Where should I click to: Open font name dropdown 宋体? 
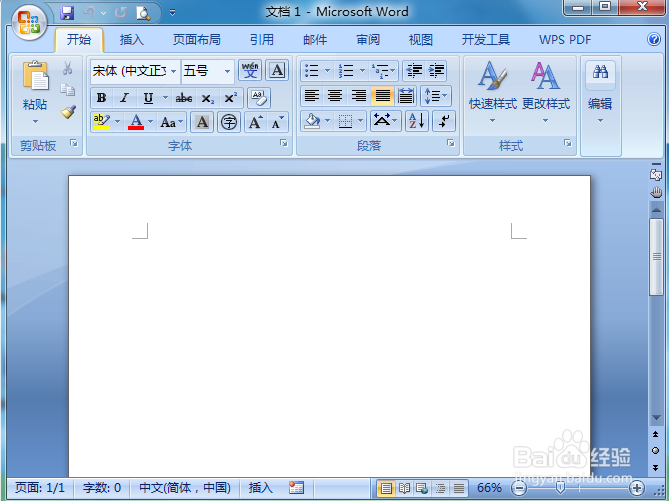tap(174, 71)
